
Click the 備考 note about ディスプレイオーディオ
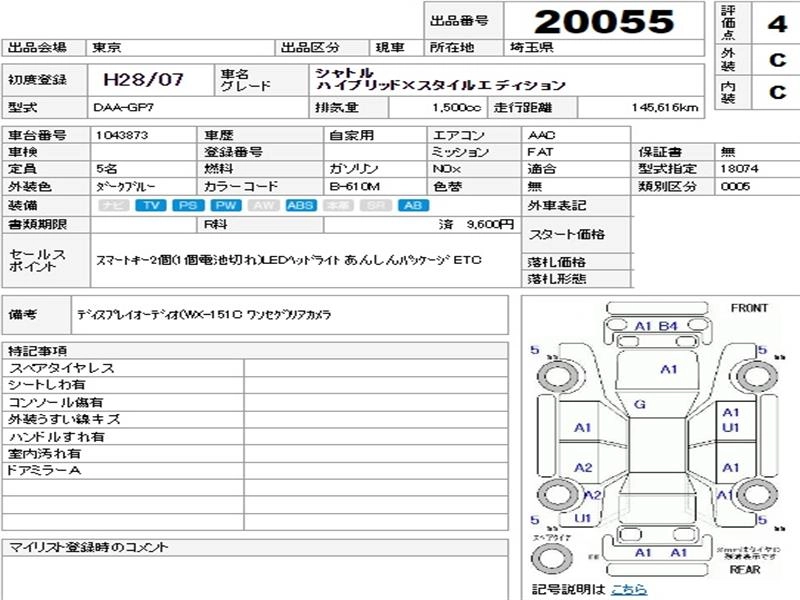204,315
